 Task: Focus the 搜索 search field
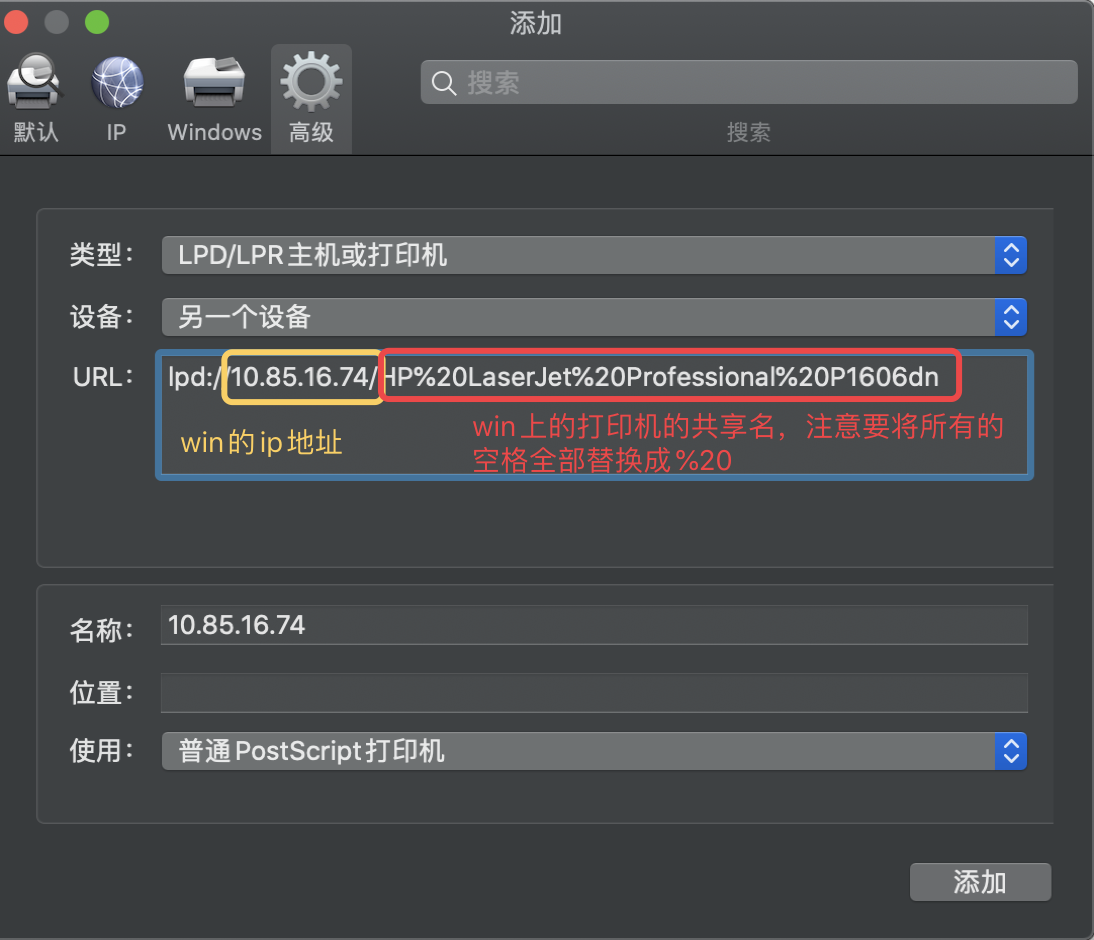[749, 82]
